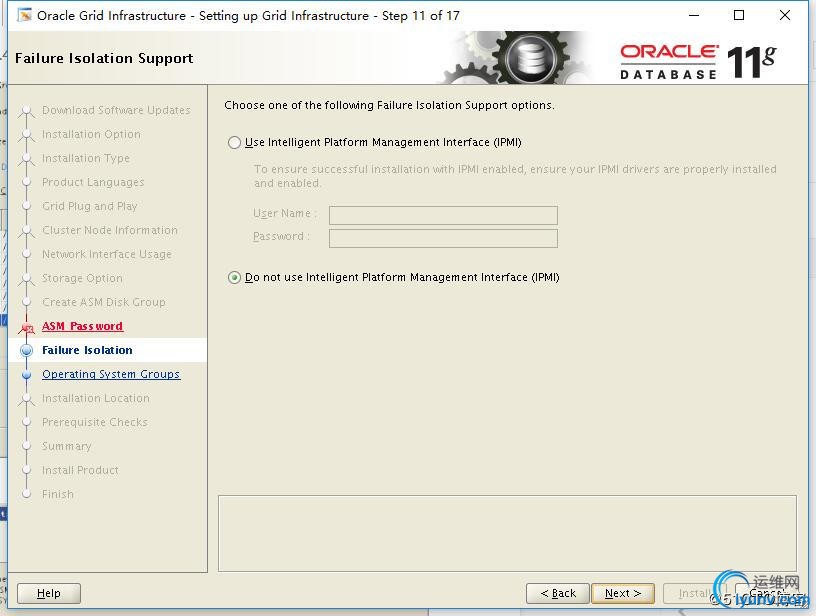Click the Install Product step
The image size is (816, 616).
(x=80, y=470)
